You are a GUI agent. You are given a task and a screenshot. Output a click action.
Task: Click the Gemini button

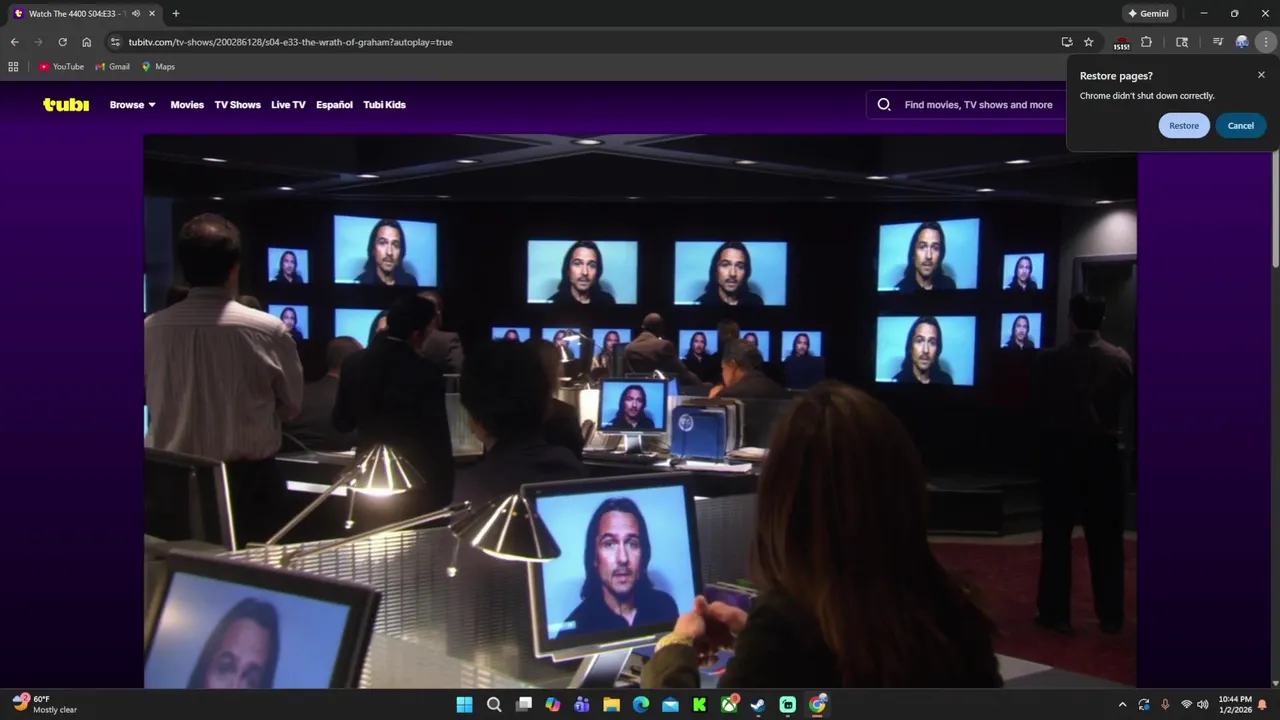click(x=1148, y=13)
